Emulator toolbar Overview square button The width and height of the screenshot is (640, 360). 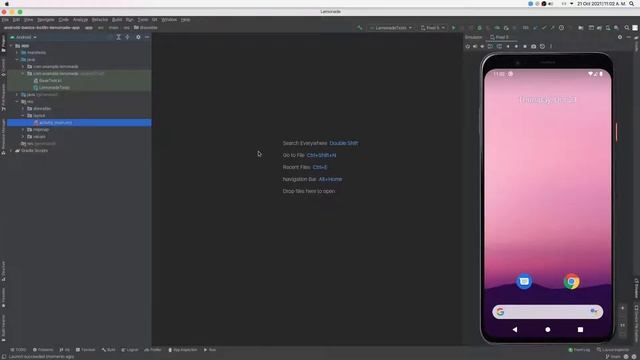point(525,47)
